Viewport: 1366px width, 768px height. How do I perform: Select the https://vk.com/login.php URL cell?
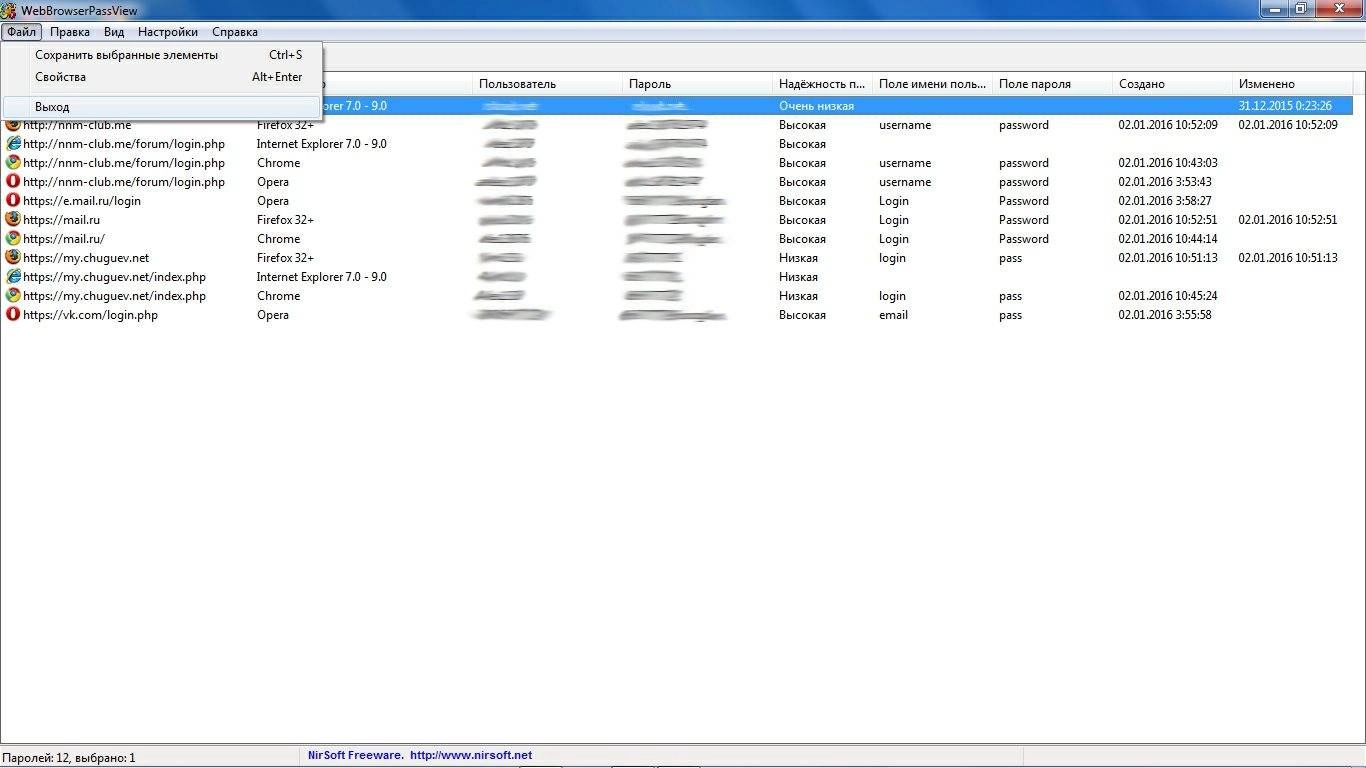click(90, 315)
